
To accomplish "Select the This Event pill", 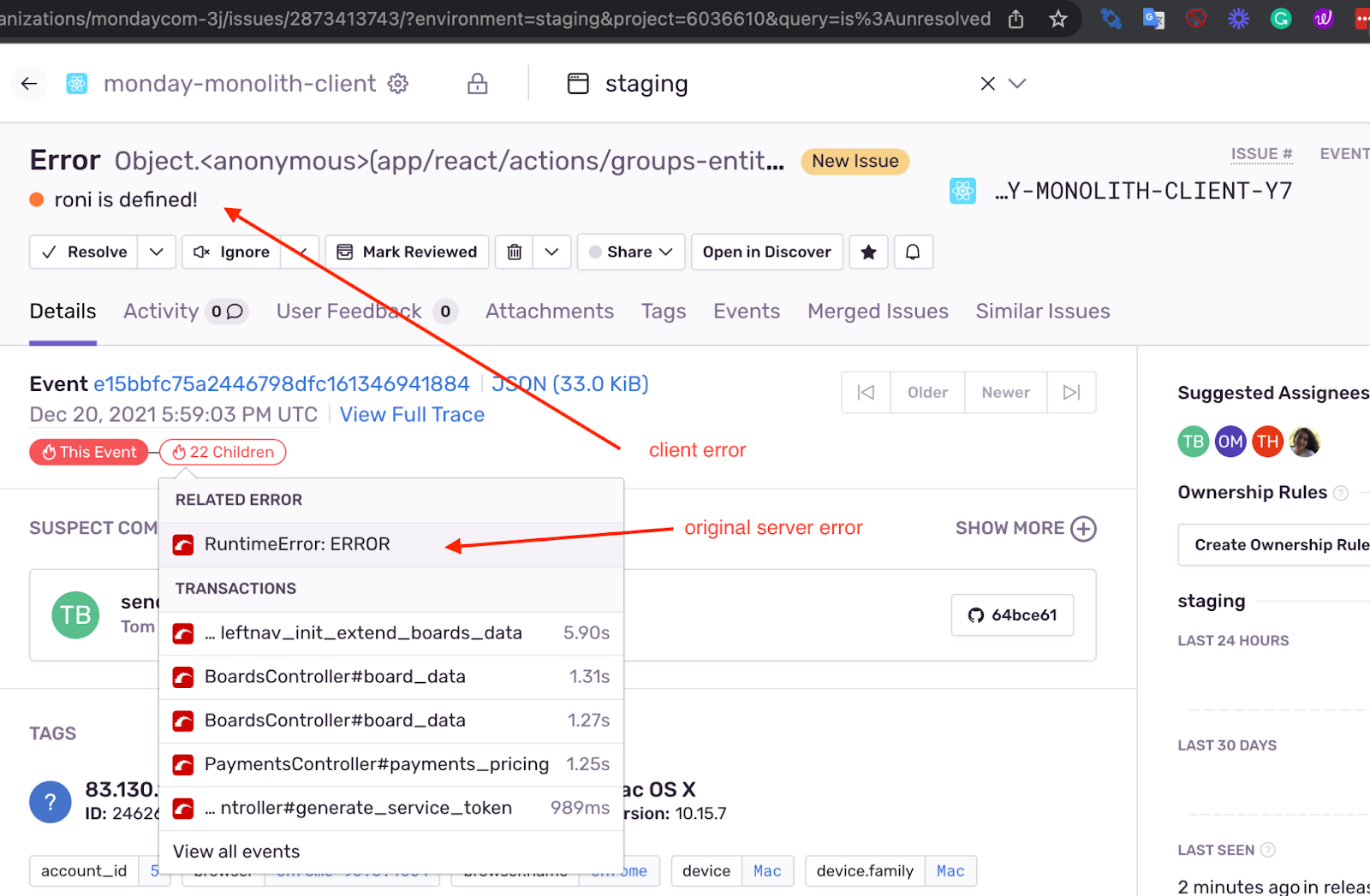I will pyautogui.click(x=89, y=452).
